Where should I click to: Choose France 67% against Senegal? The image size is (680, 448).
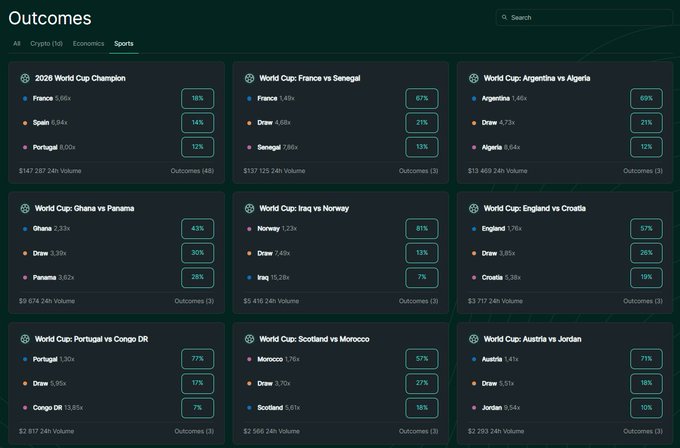pos(422,98)
